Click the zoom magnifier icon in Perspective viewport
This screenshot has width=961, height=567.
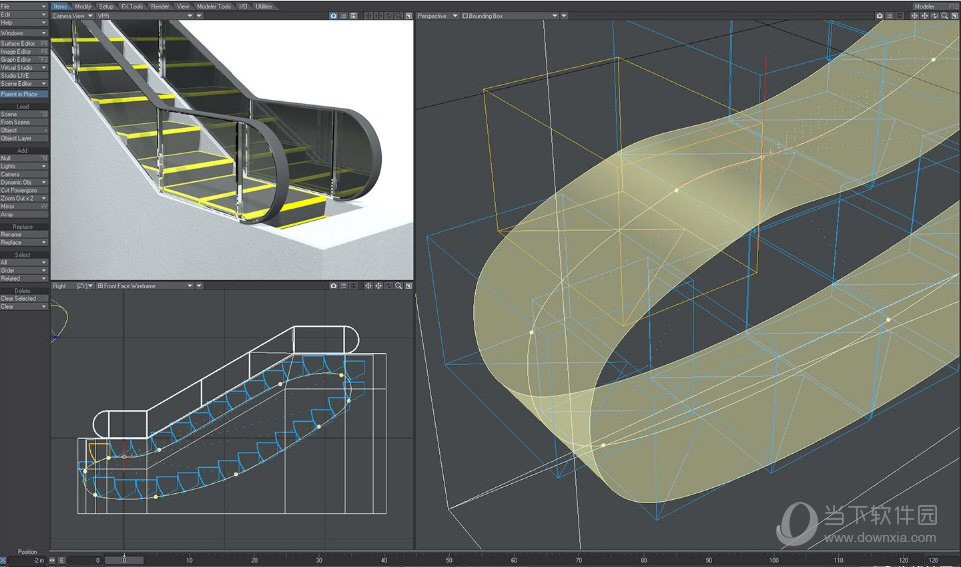pyautogui.click(x=945, y=16)
